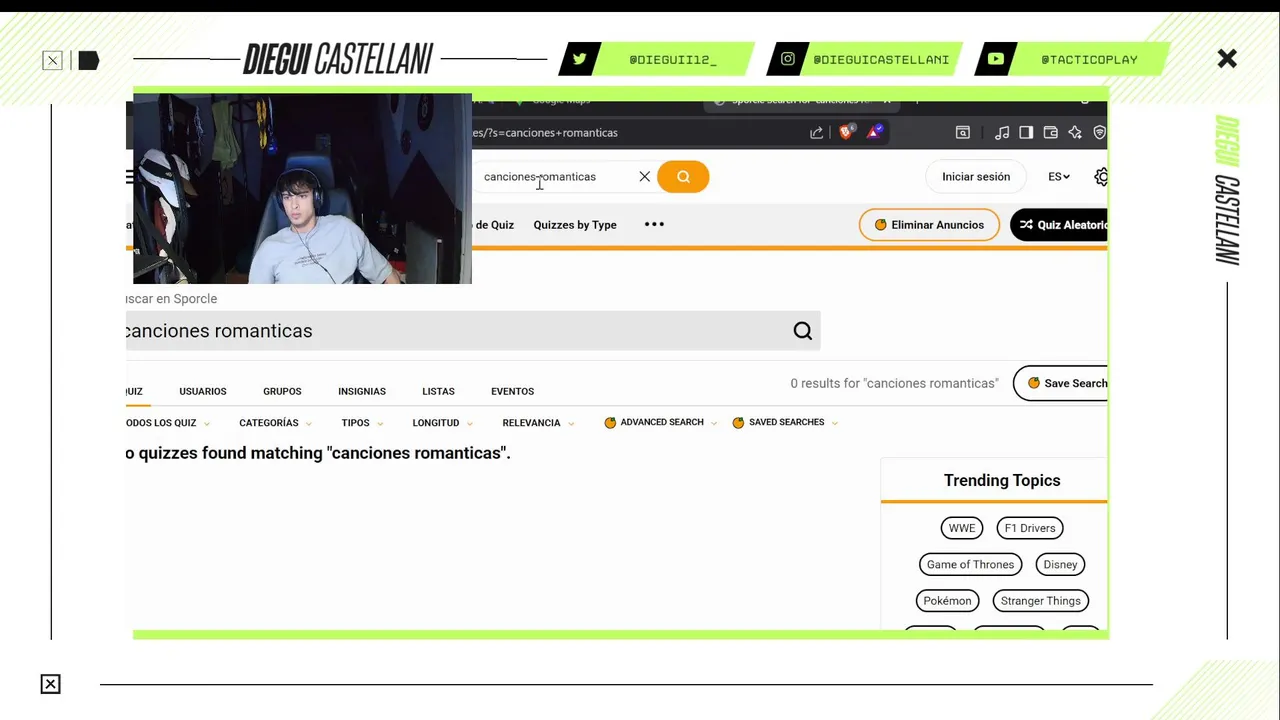Expand the Categorías filter dropdown
Viewport: 1280px width, 720px height.
(x=275, y=423)
